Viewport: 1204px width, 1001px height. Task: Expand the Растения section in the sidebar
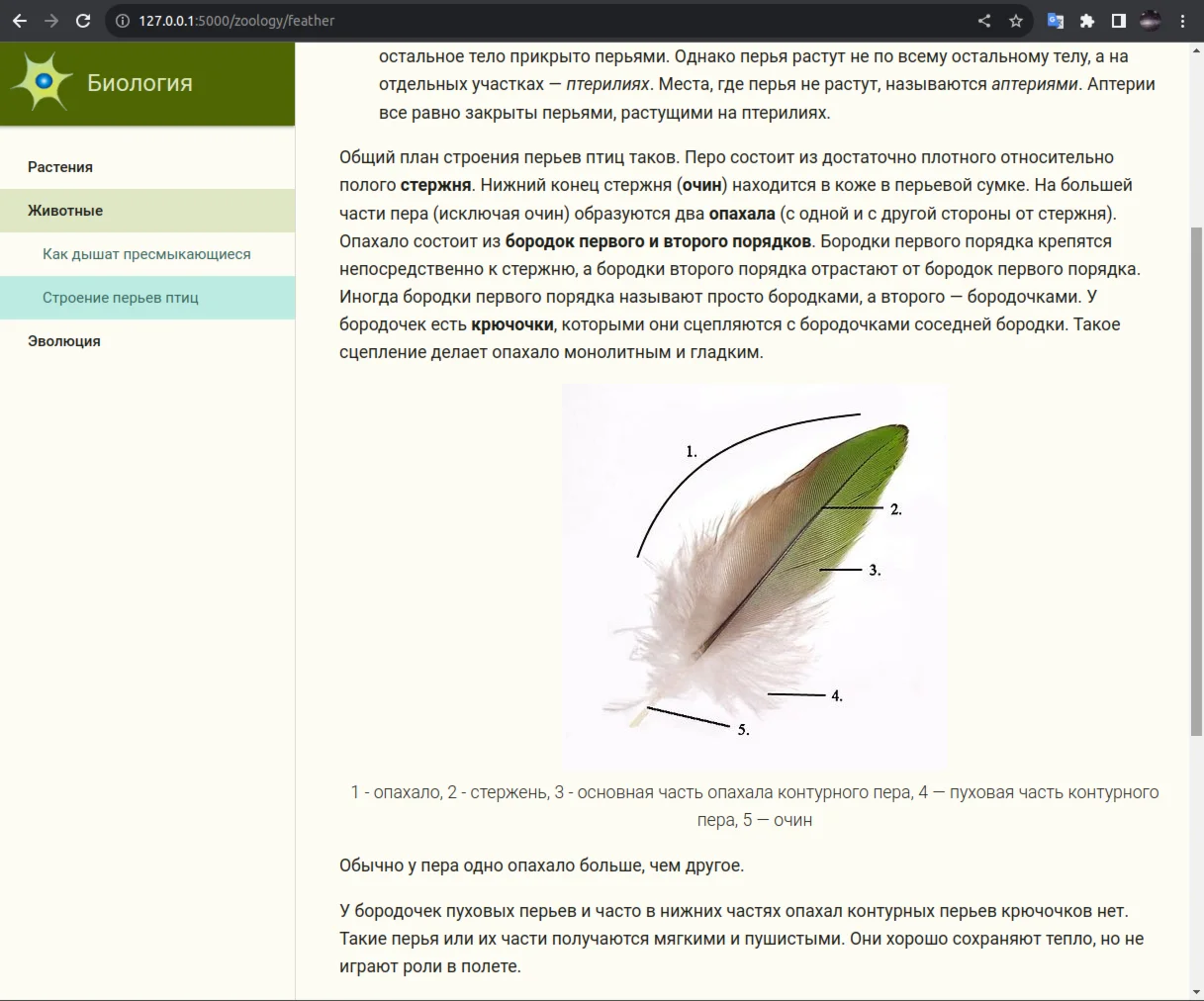point(60,167)
